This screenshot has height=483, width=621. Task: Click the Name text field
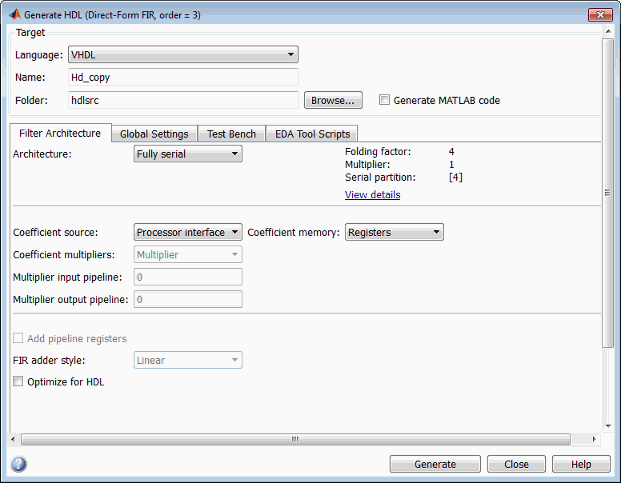(x=183, y=77)
